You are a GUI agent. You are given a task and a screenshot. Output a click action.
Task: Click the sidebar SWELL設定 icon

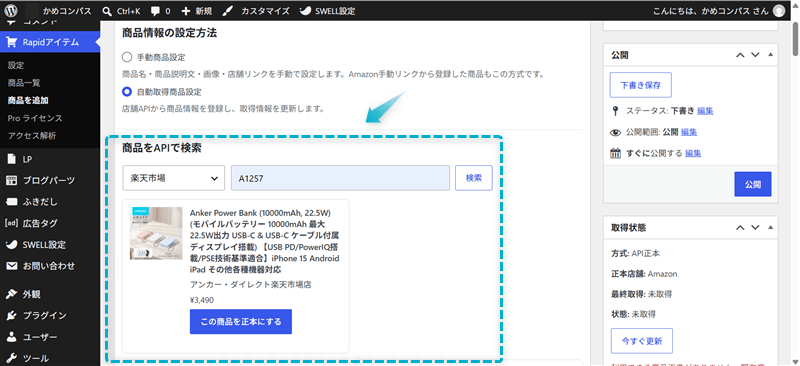point(12,245)
